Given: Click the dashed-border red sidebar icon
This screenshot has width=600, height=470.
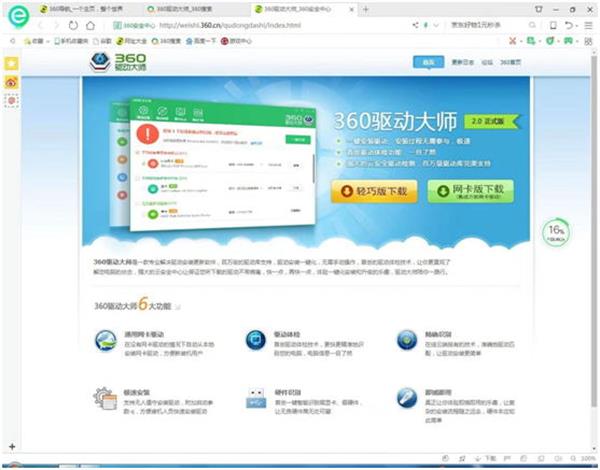Looking at the screenshot, I should 11,101.
